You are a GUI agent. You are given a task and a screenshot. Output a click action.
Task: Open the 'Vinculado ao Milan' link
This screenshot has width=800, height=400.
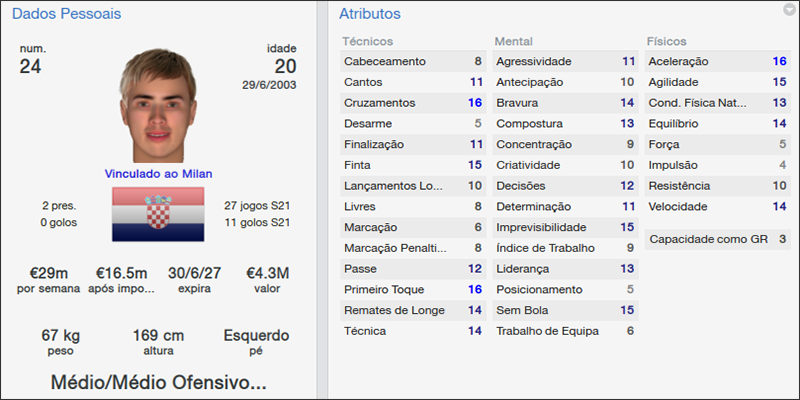[x=159, y=173]
